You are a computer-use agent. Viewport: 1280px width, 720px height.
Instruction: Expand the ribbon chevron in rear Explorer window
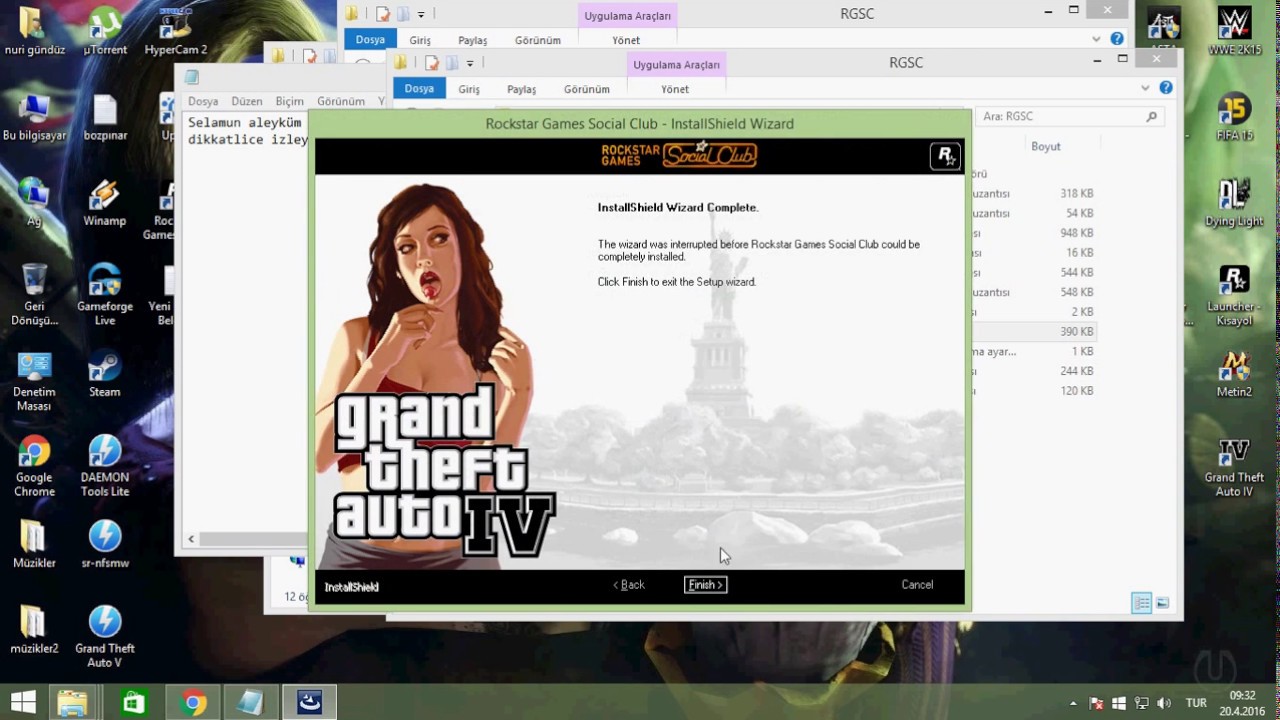click(x=1097, y=39)
